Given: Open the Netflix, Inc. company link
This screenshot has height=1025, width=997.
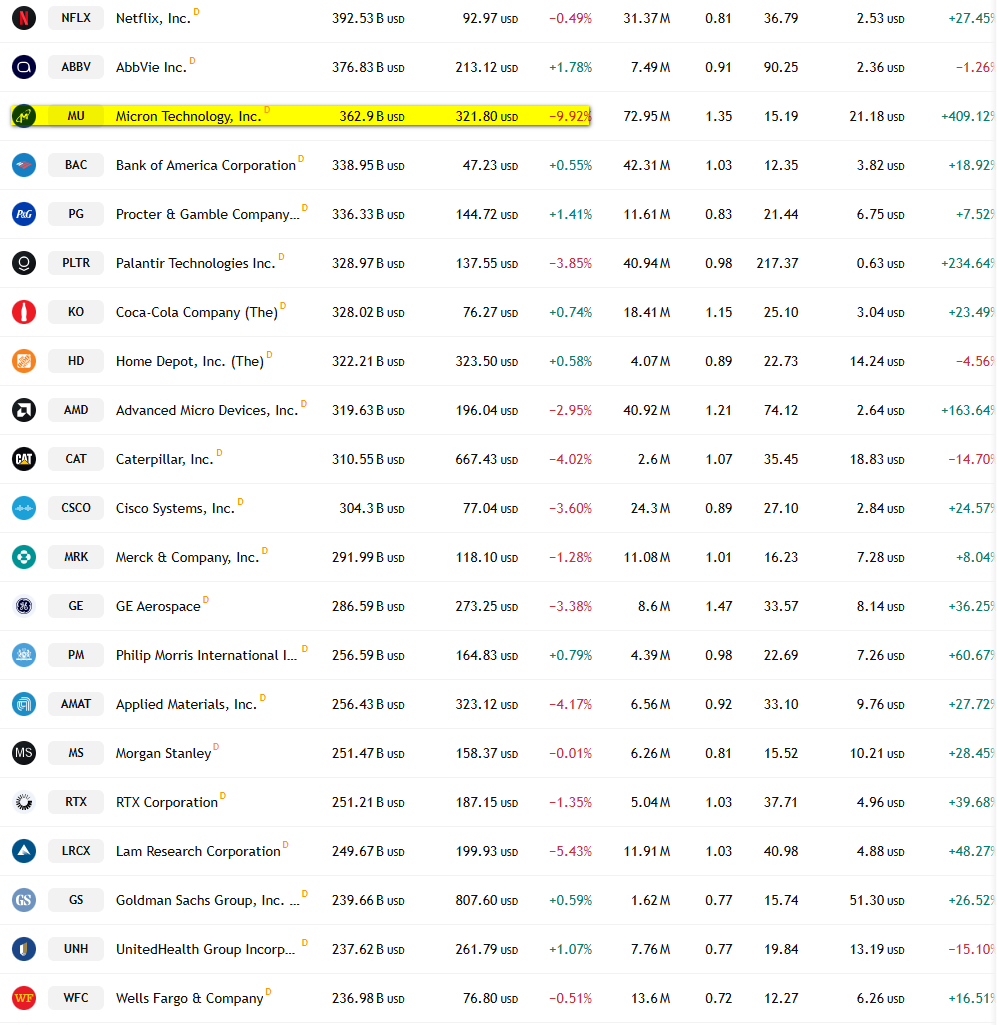Looking at the screenshot, I should point(154,18).
